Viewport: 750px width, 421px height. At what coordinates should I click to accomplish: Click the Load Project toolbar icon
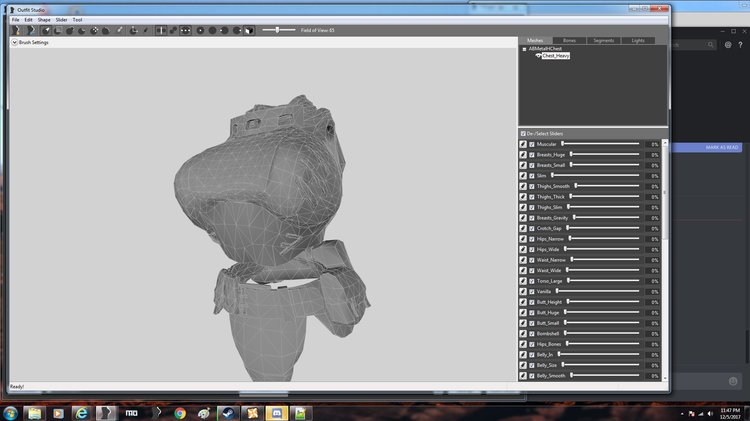coord(31,30)
